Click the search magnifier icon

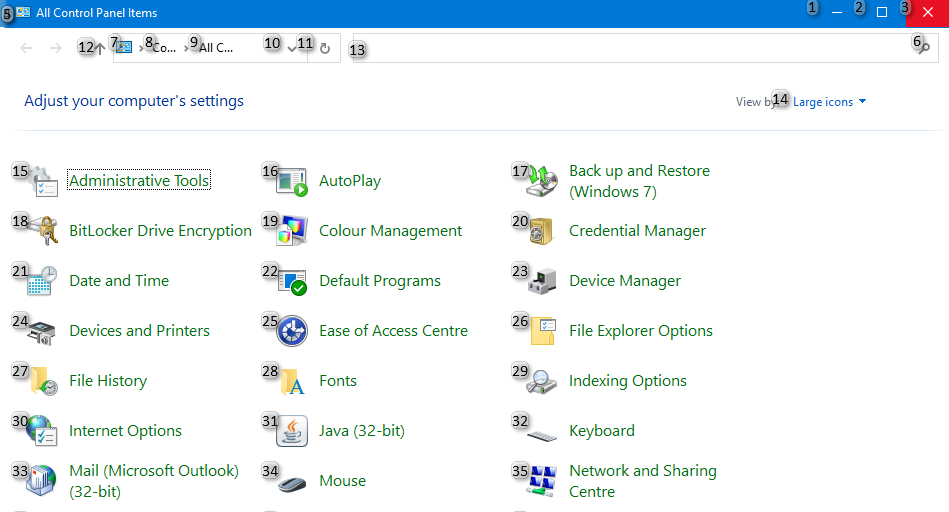(x=924, y=48)
